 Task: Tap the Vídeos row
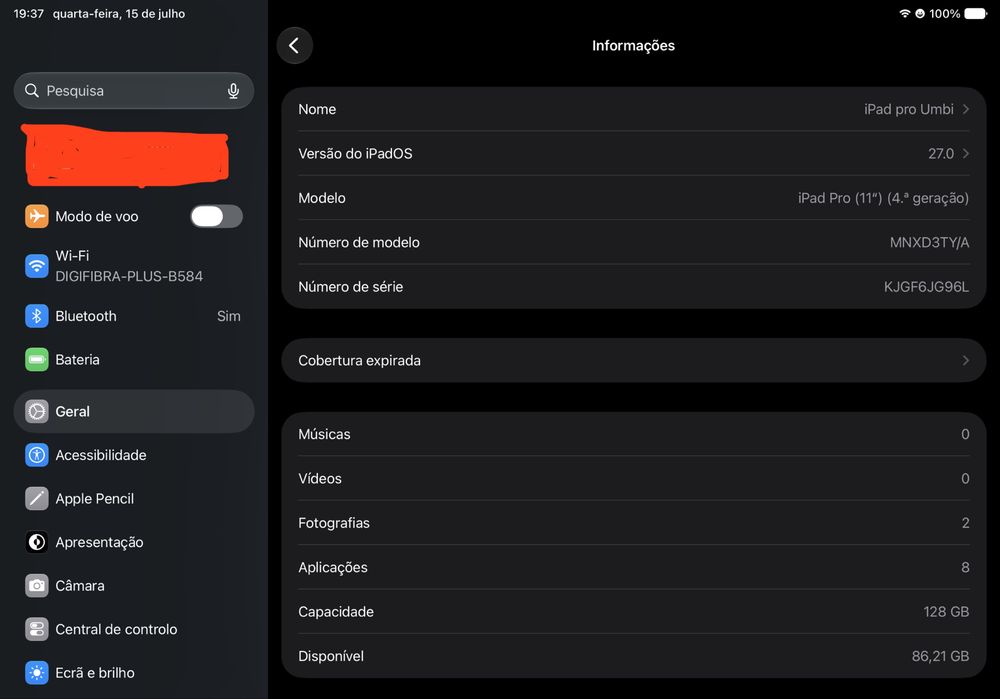[x=634, y=478]
